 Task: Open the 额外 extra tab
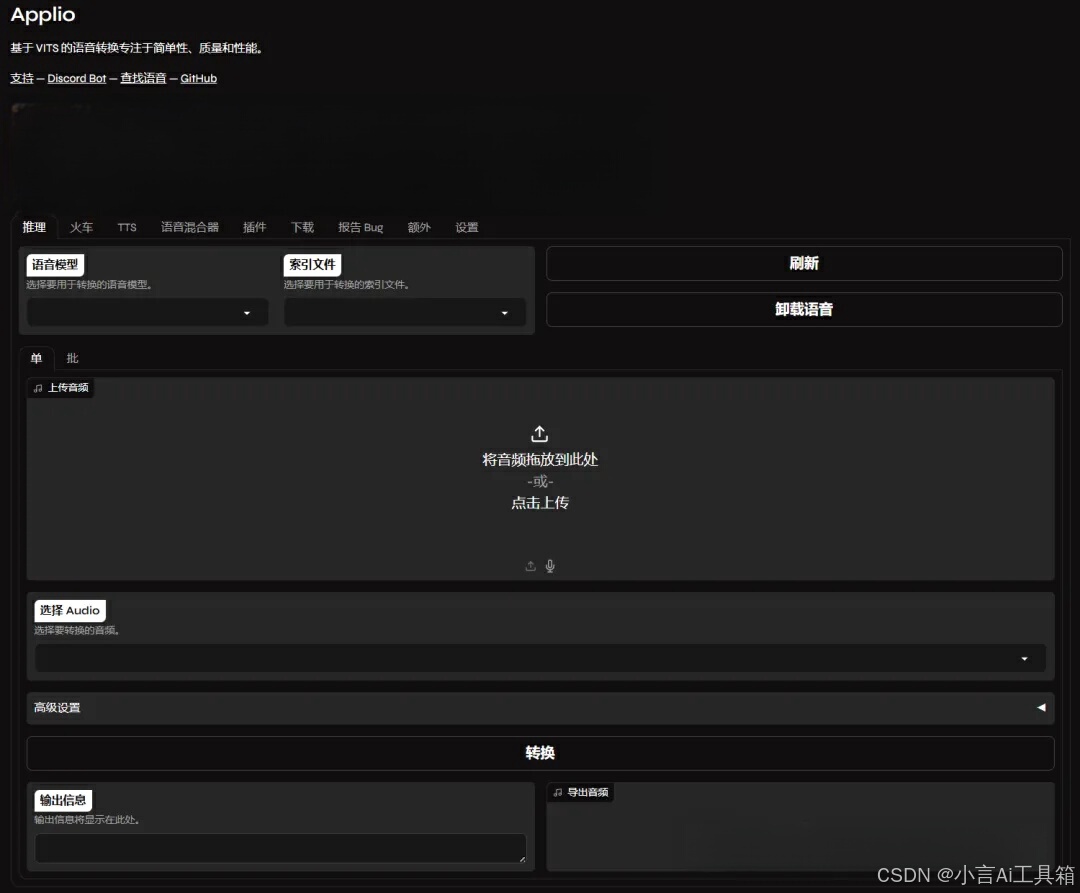419,227
